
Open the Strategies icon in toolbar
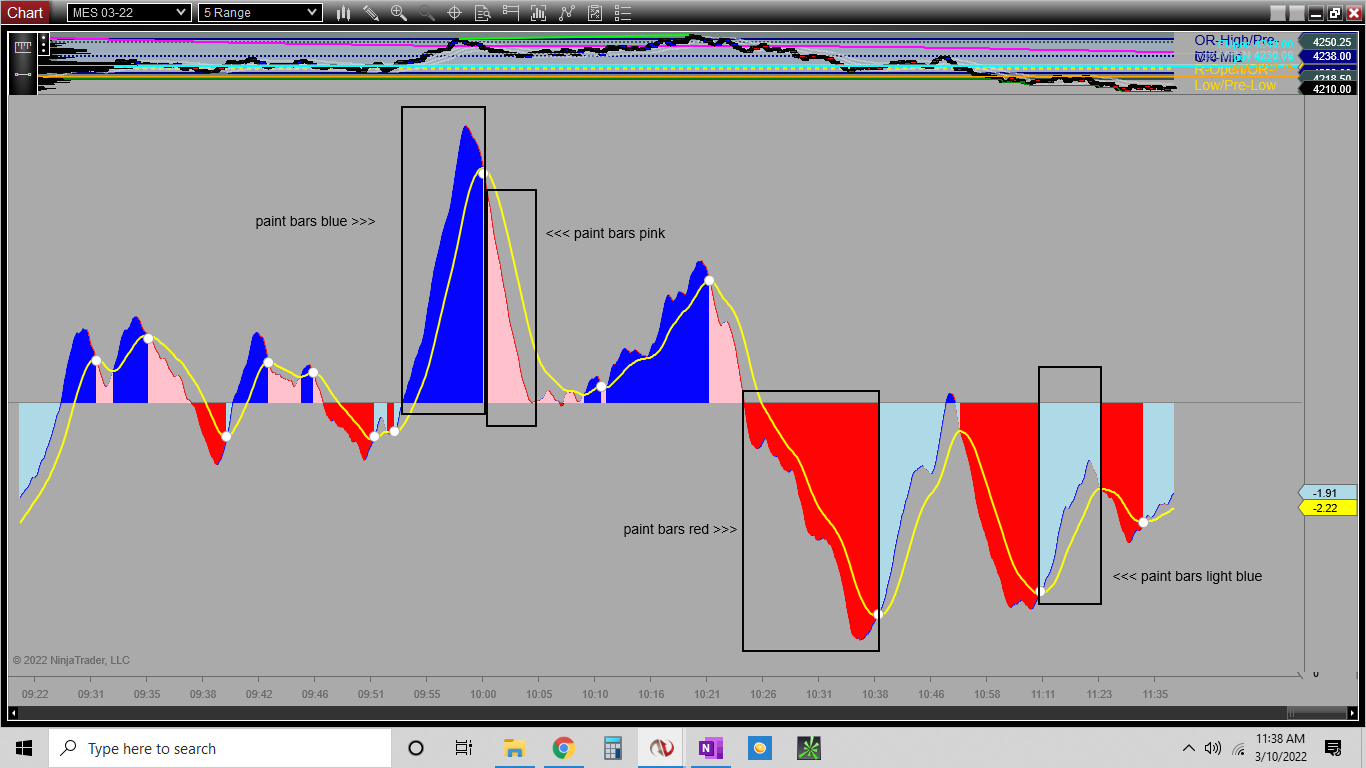[x=595, y=13]
